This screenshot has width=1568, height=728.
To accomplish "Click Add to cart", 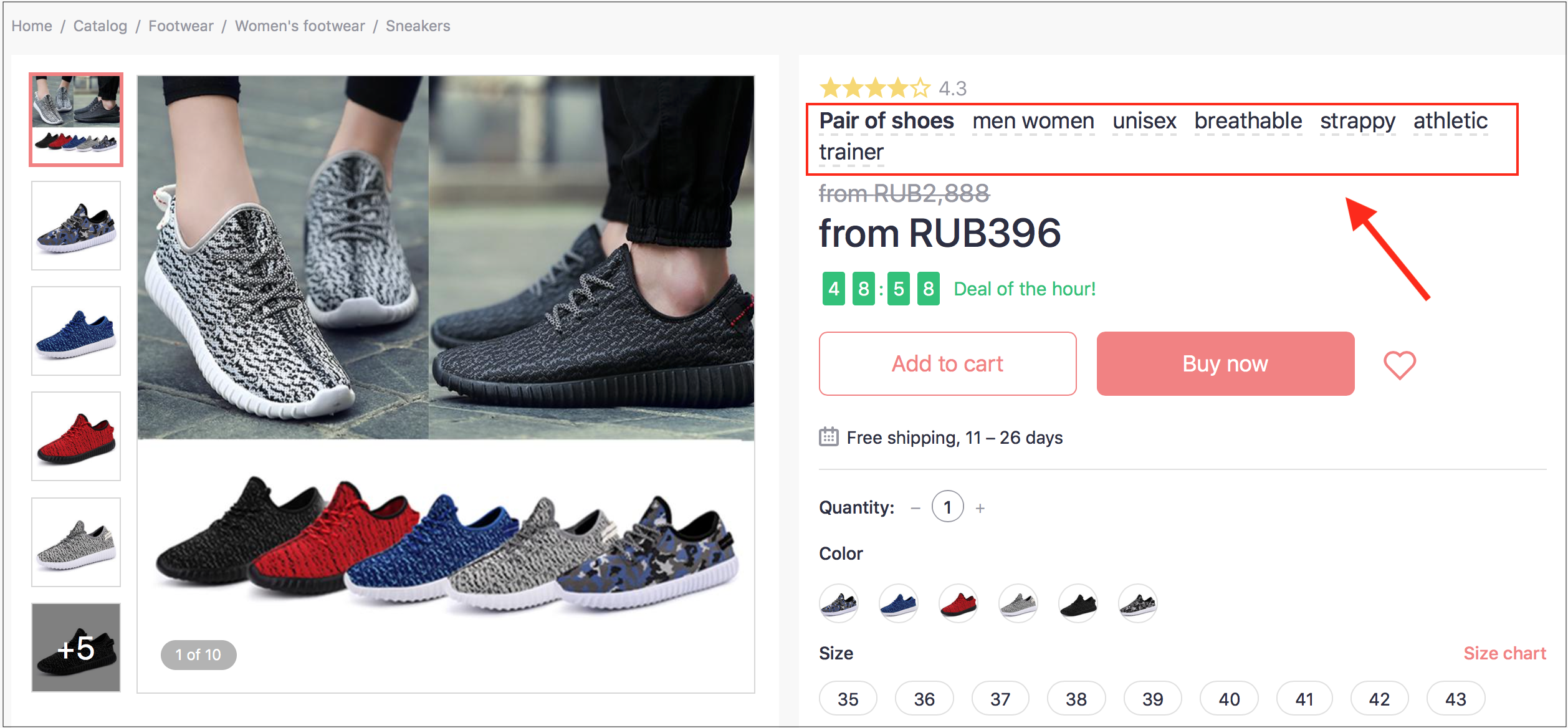I will click(x=947, y=363).
